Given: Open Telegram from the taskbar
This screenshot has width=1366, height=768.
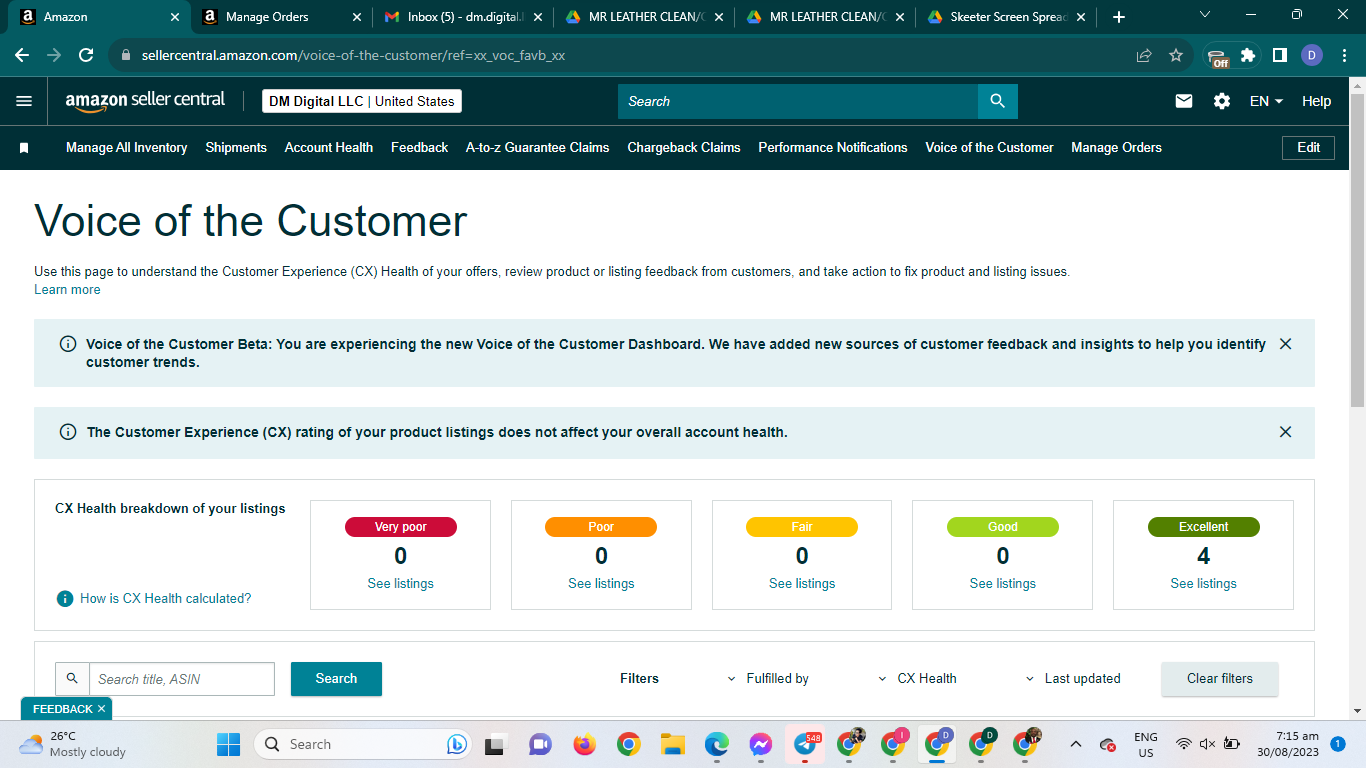Looking at the screenshot, I should pyautogui.click(x=805, y=744).
